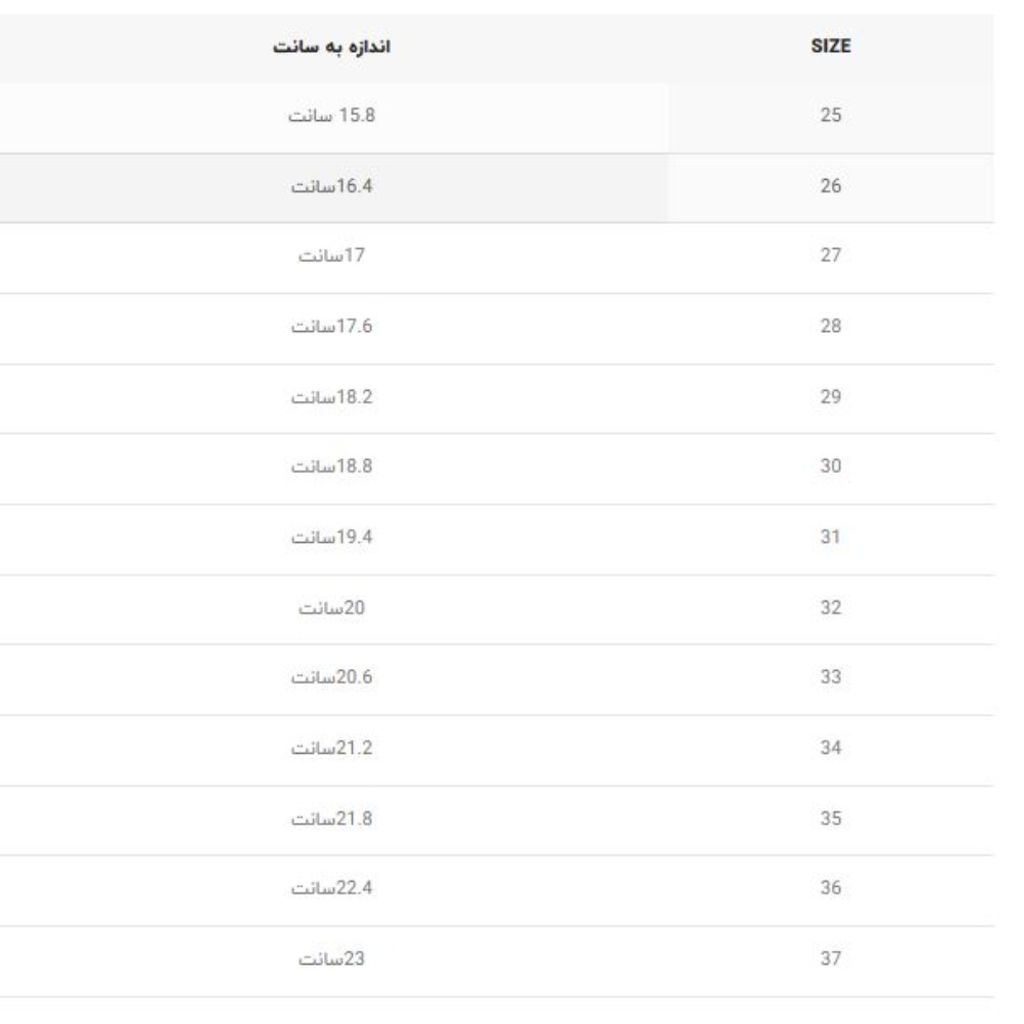Click the 22.4 سانت measurement cell
The image size is (1024, 1024).
click(332, 889)
